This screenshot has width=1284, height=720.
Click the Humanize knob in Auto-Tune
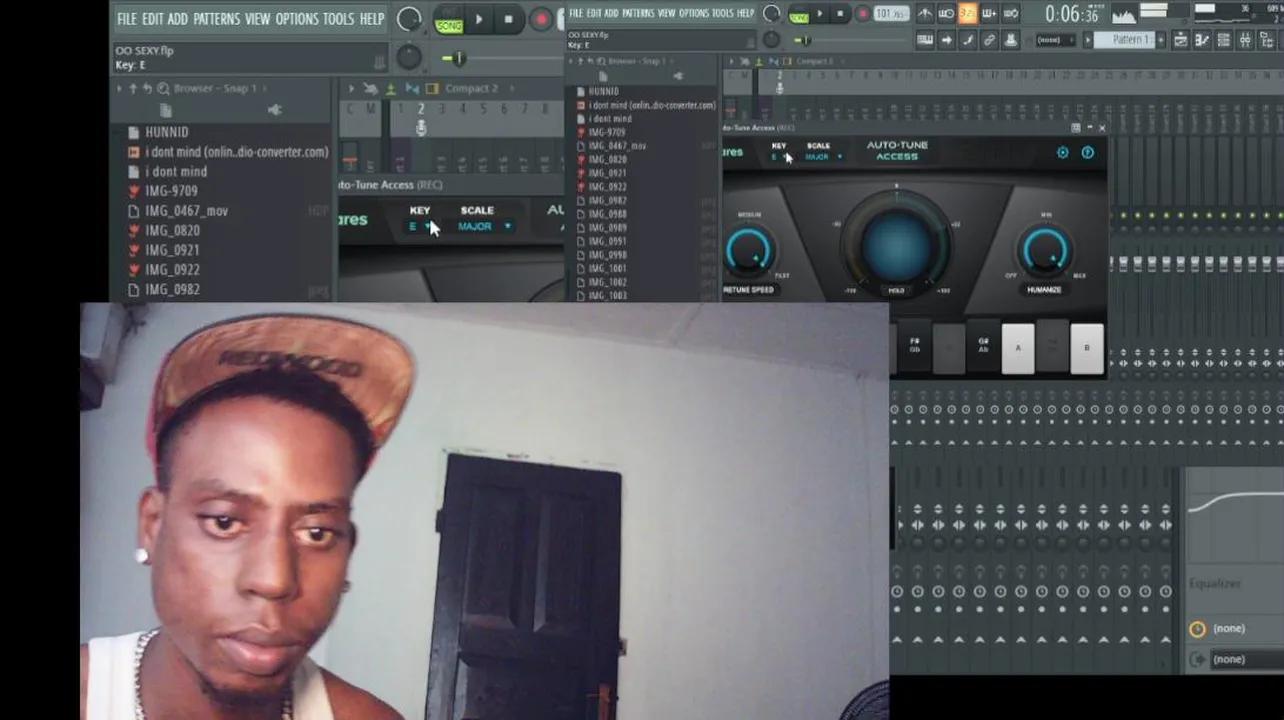click(1044, 250)
